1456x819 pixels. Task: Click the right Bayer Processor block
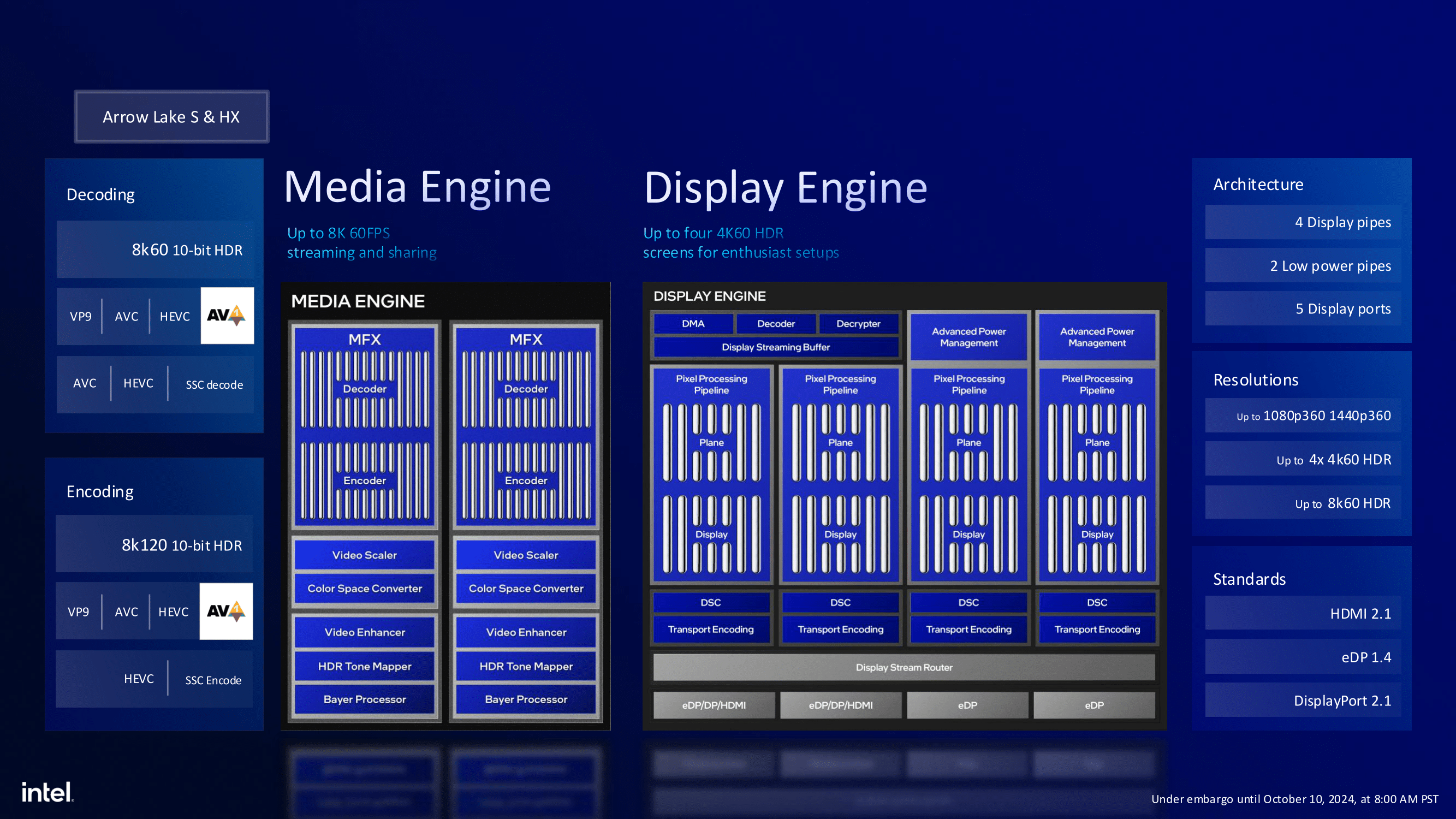point(526,699)
